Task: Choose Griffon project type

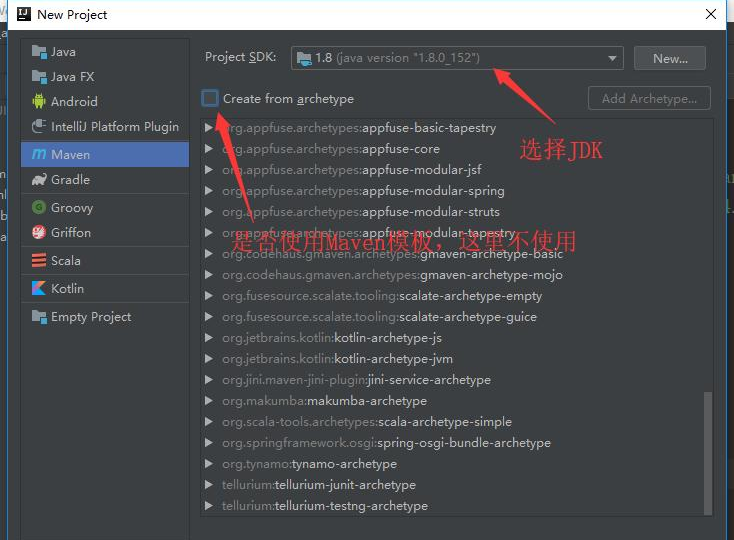Action: click(105, 233)
